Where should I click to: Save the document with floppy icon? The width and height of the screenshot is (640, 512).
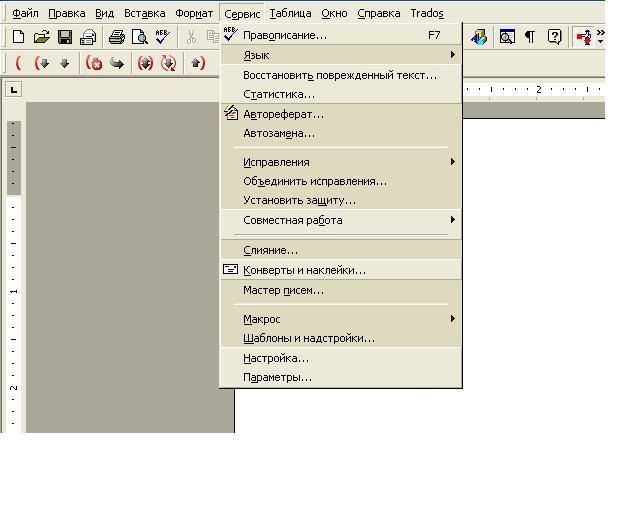(x=65, y=37)
